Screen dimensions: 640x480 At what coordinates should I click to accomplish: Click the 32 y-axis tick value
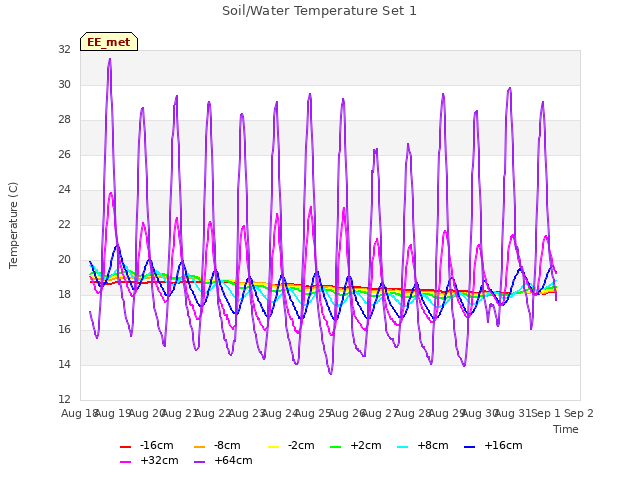(x=64, y=49)
